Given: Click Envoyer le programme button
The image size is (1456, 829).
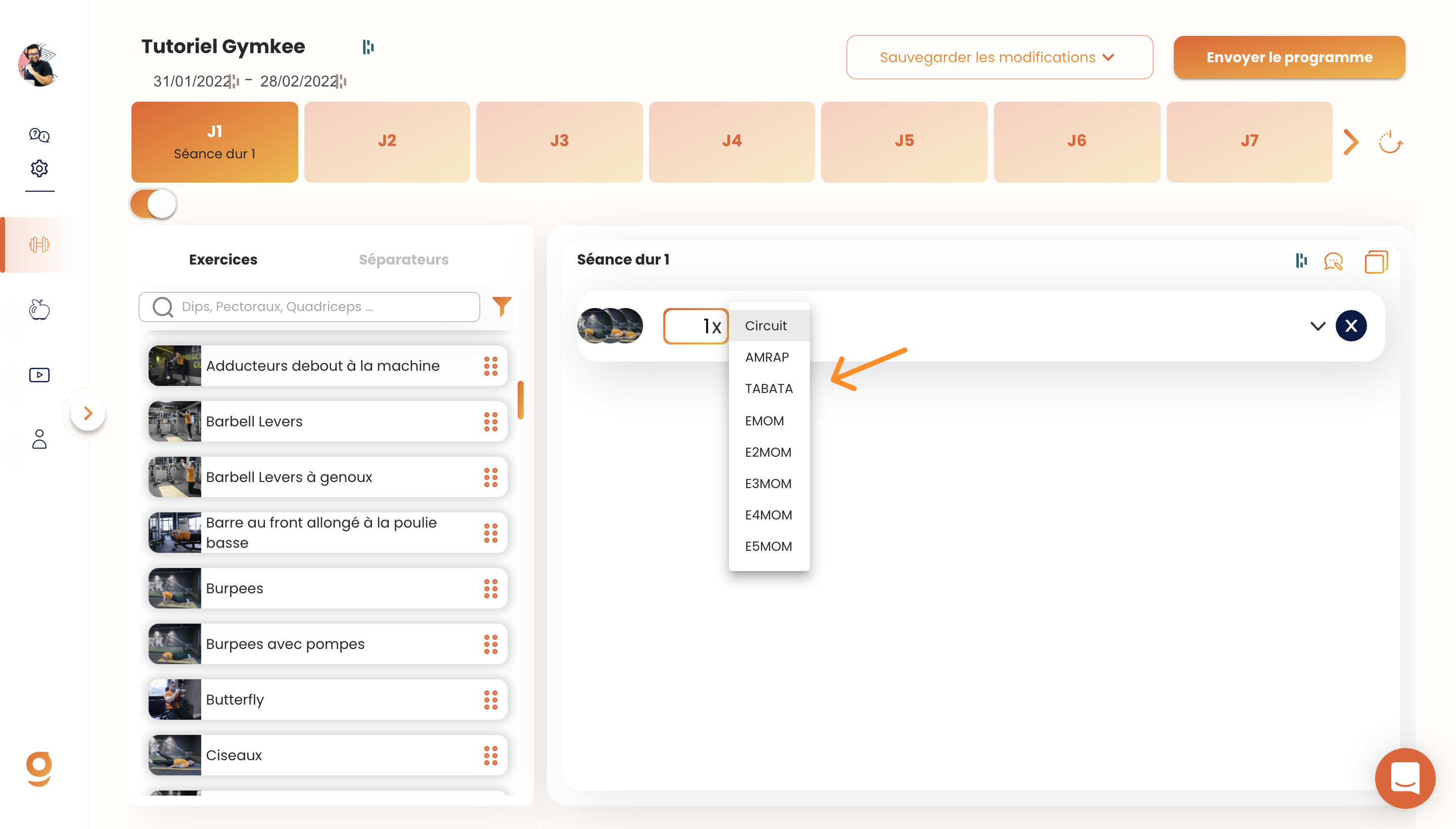Looking at the screenshot, I should (x=1289, y=57).
